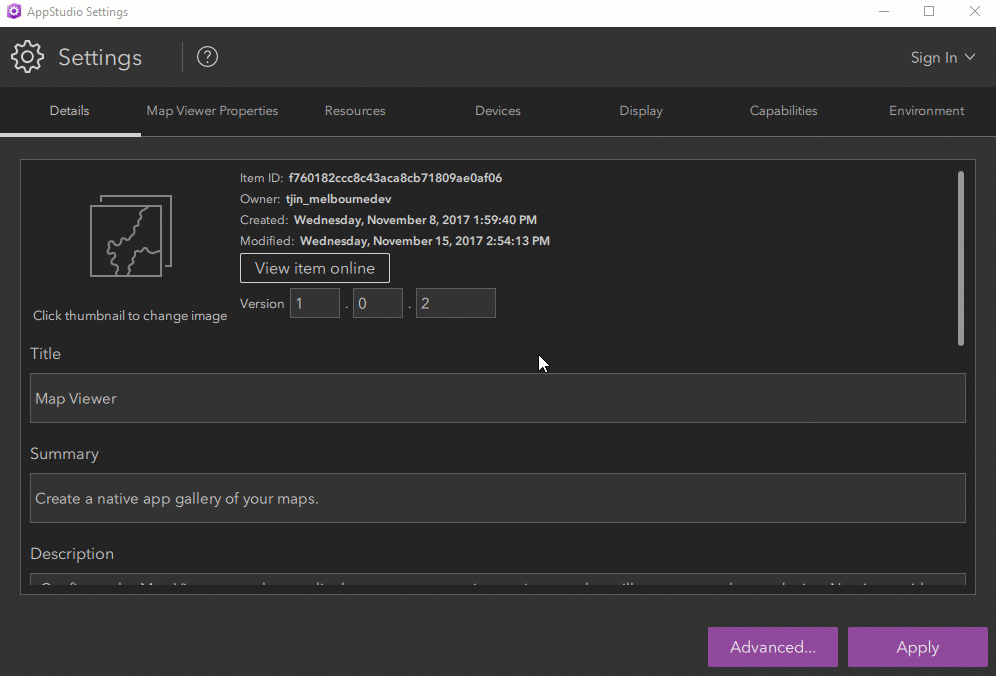Select the Item ID value text
996x676 pixels.
[x=395, y=178]
